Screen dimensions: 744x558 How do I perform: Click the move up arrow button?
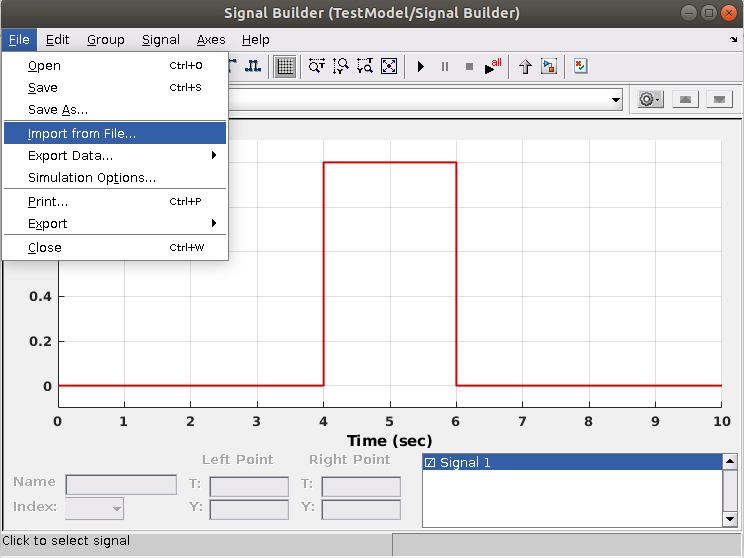coord(685,99)
